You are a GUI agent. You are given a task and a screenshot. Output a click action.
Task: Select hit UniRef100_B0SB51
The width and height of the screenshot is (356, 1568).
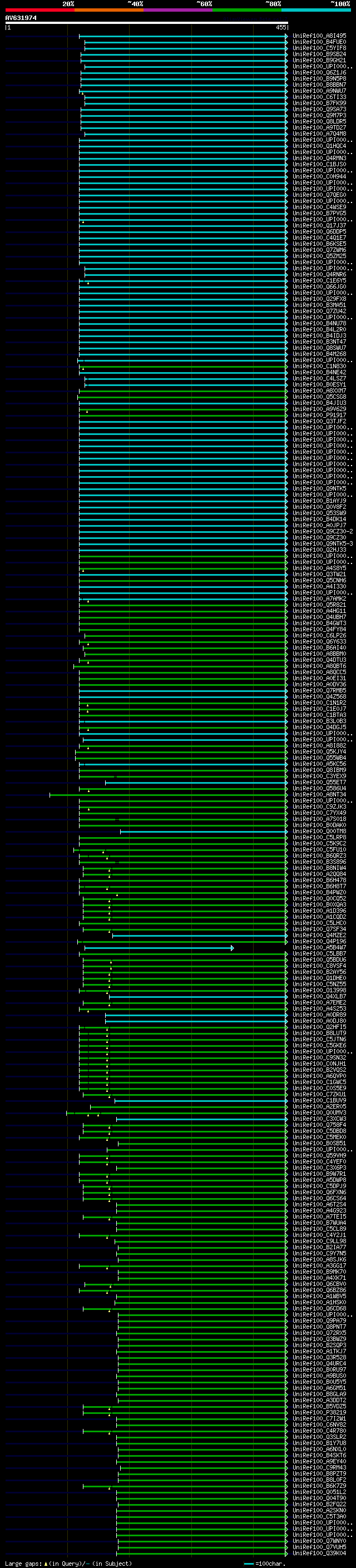point(319,1143)
